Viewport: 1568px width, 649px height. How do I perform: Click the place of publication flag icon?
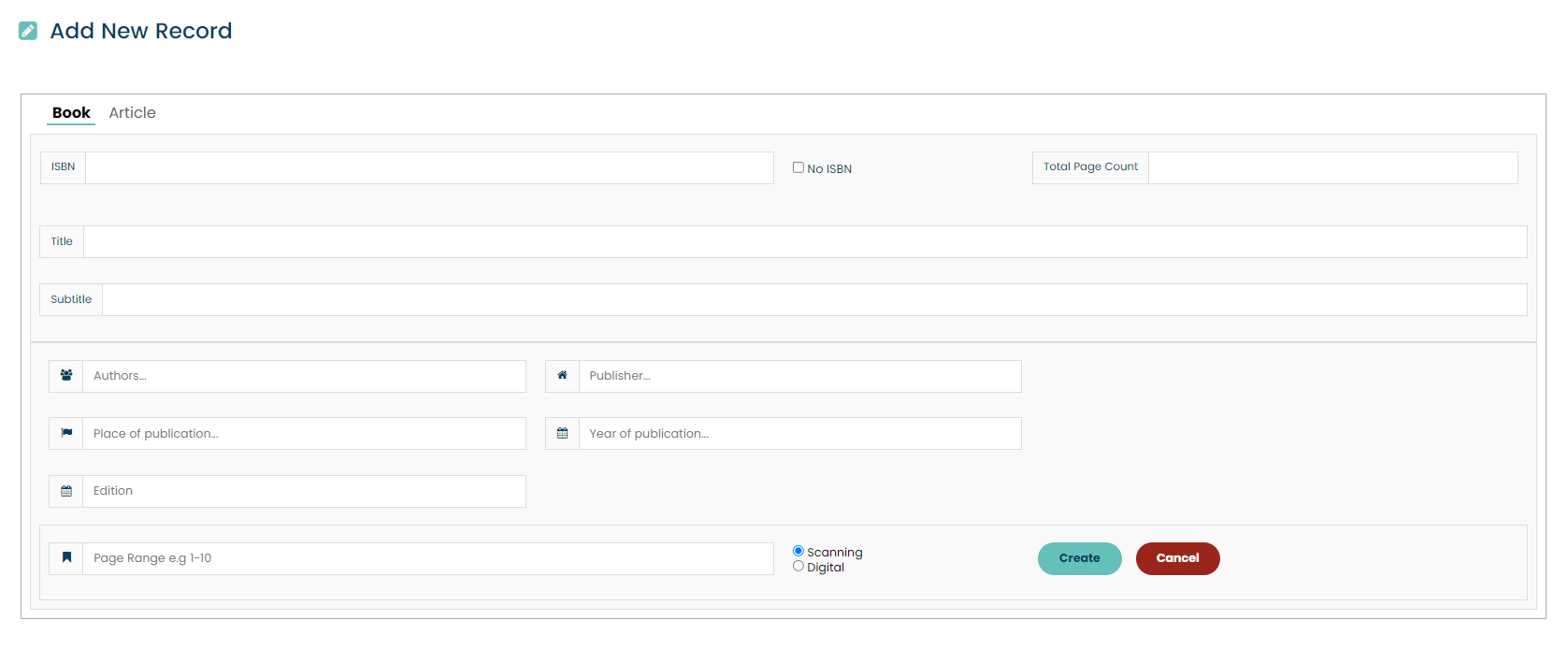click(x=66, y=433)
